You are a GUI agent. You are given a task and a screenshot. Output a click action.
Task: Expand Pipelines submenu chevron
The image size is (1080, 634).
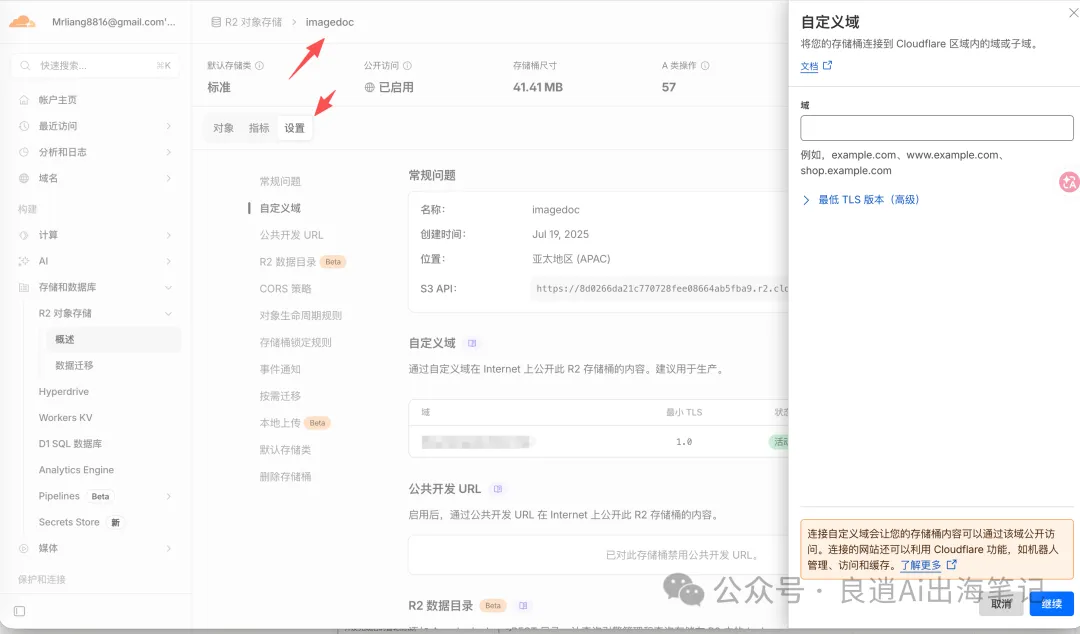169,496
